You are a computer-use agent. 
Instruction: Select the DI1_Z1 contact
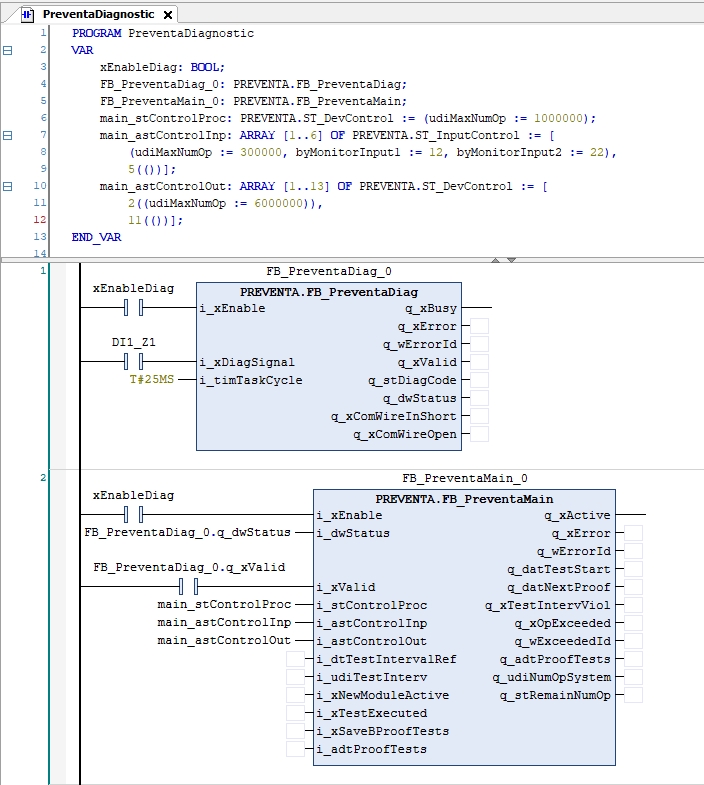(134, 361)
